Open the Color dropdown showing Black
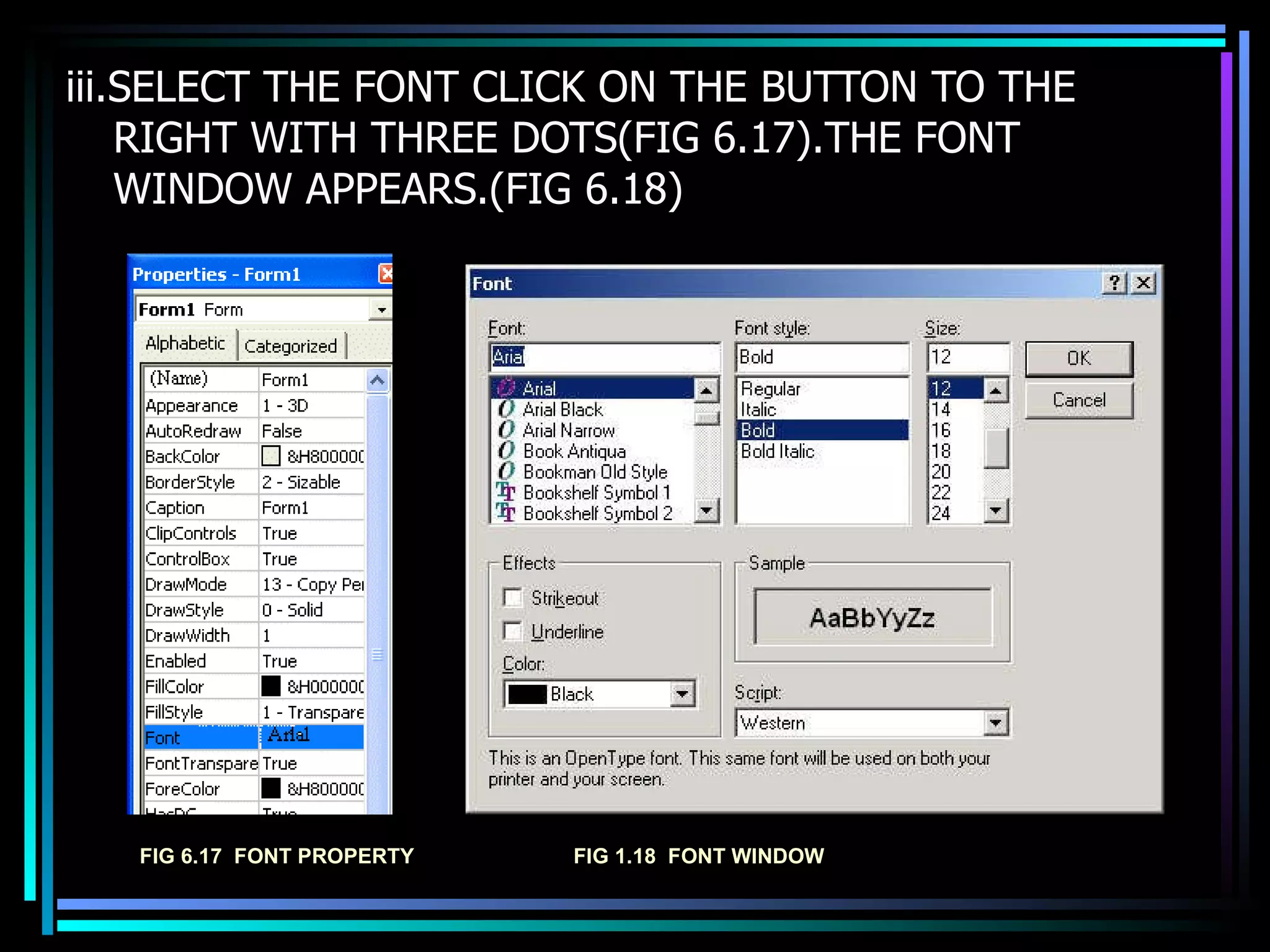This screenshot has width=1270, height=952. point(682,694)
